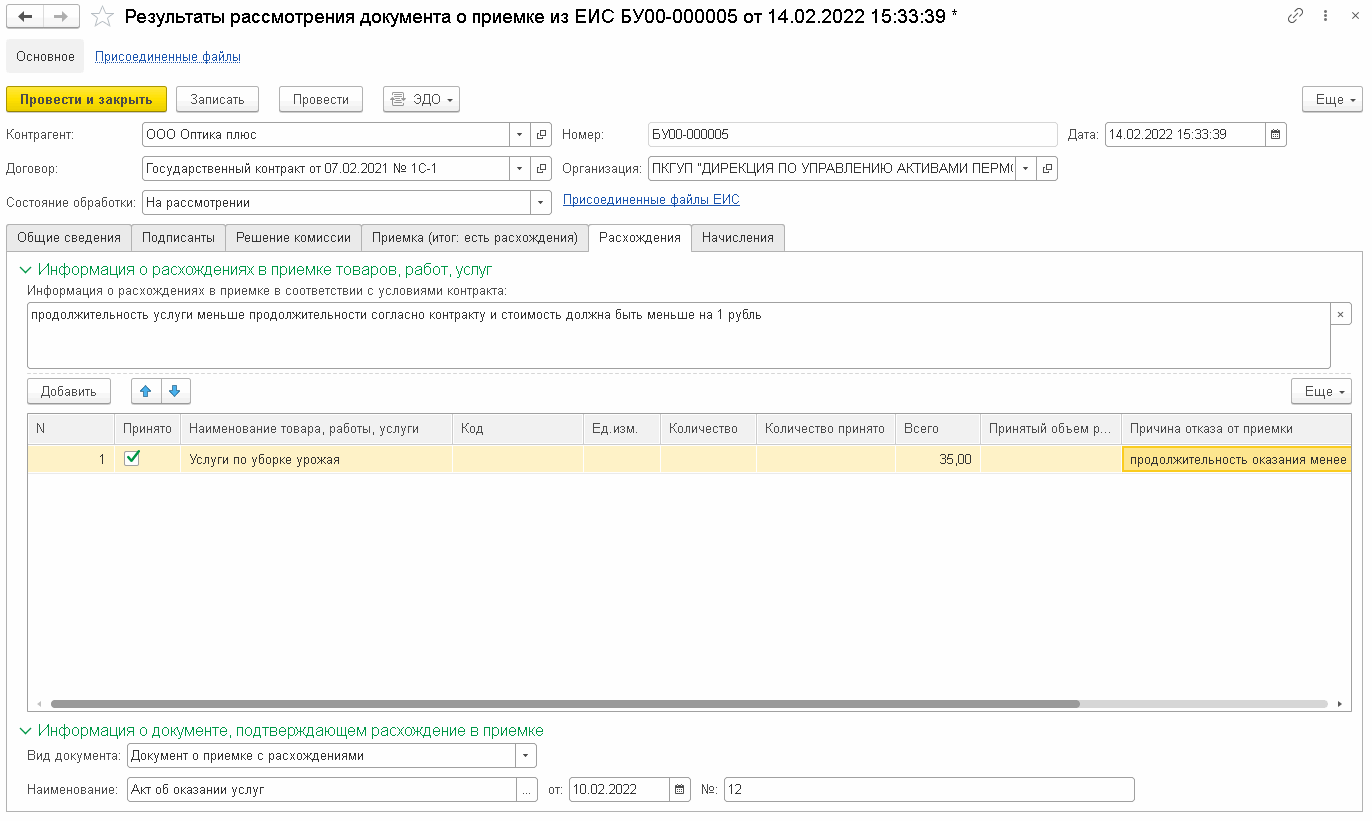Image resolution: width=1372 pixels, height=821 pixels.
Task: Click the Всего column header
Action: (938, 428)
